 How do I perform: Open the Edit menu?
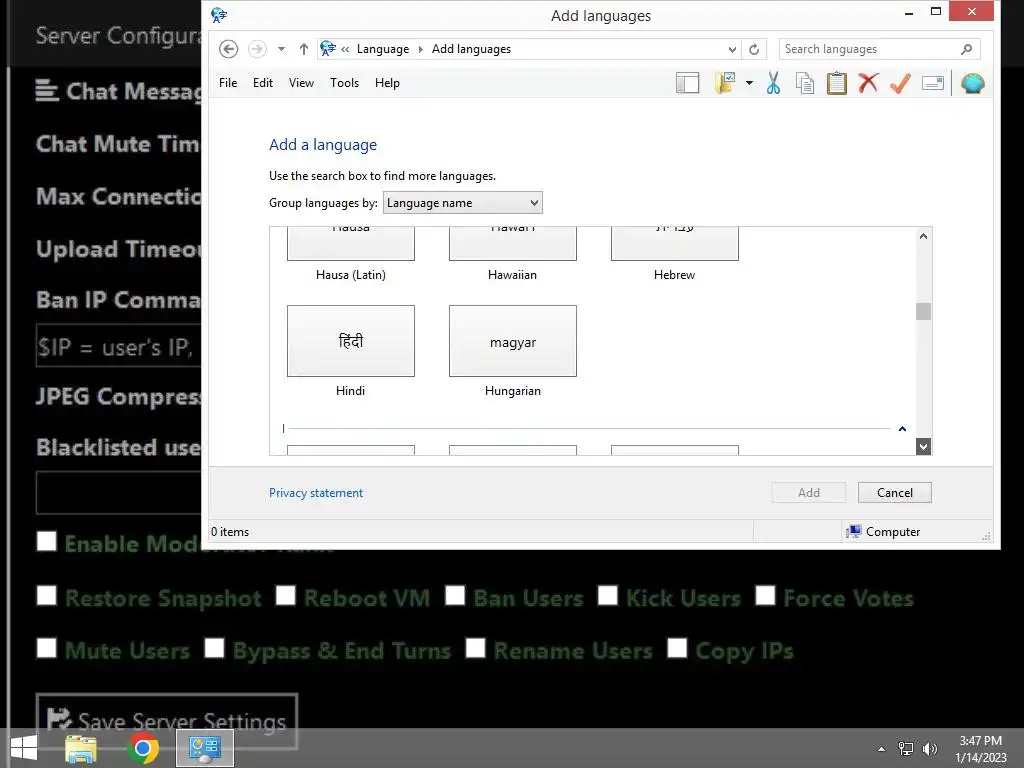click(263, 83)
